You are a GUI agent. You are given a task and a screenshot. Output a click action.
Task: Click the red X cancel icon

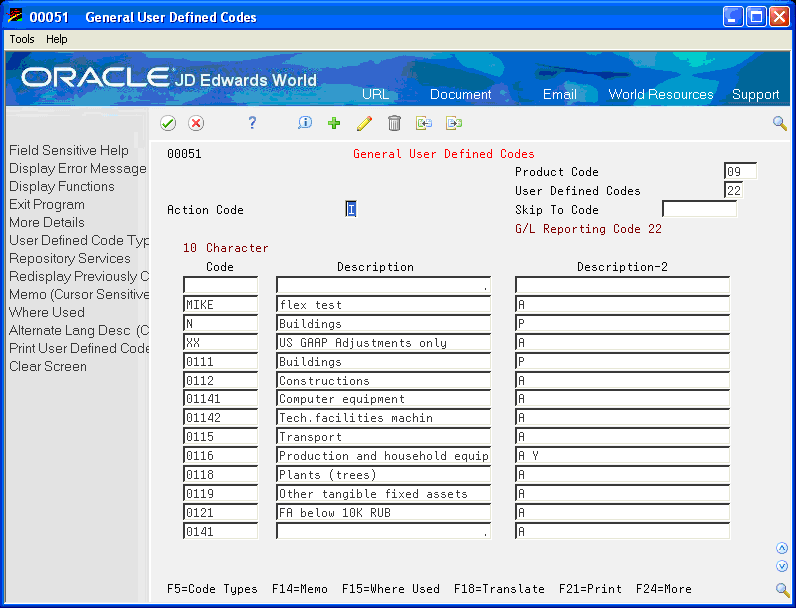(x=196, y=123)
